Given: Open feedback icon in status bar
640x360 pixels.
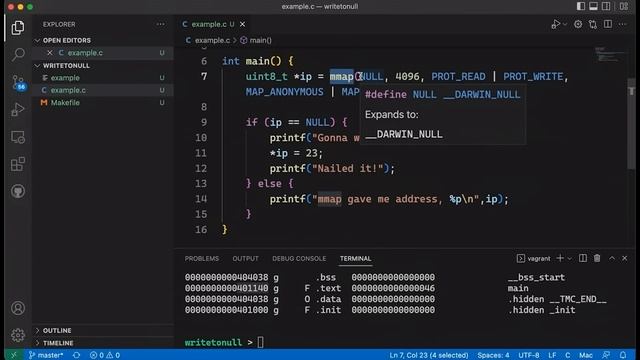Looking at the screenshot, I should click(x=606, y=355).
